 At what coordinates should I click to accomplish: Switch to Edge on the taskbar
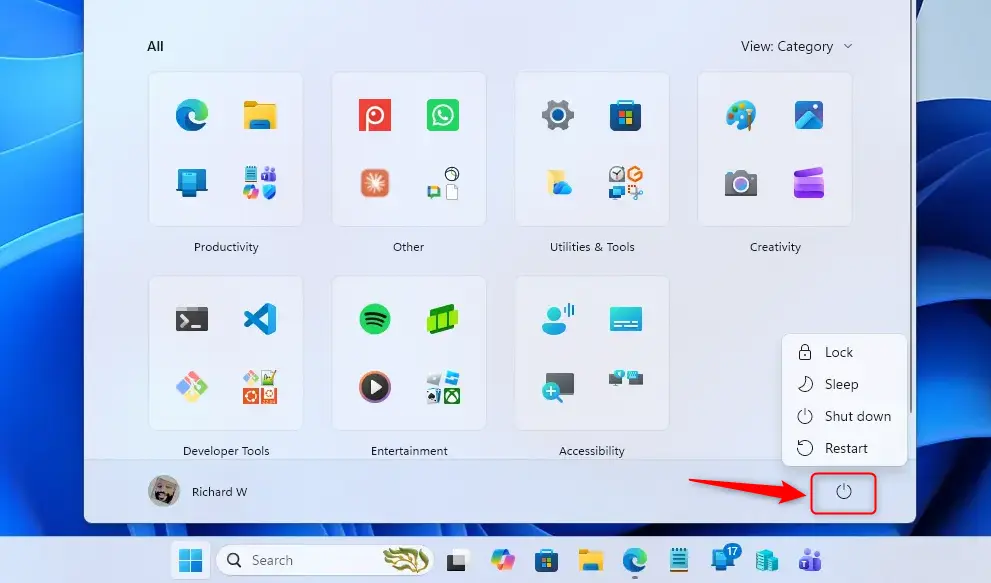point(635,560)
